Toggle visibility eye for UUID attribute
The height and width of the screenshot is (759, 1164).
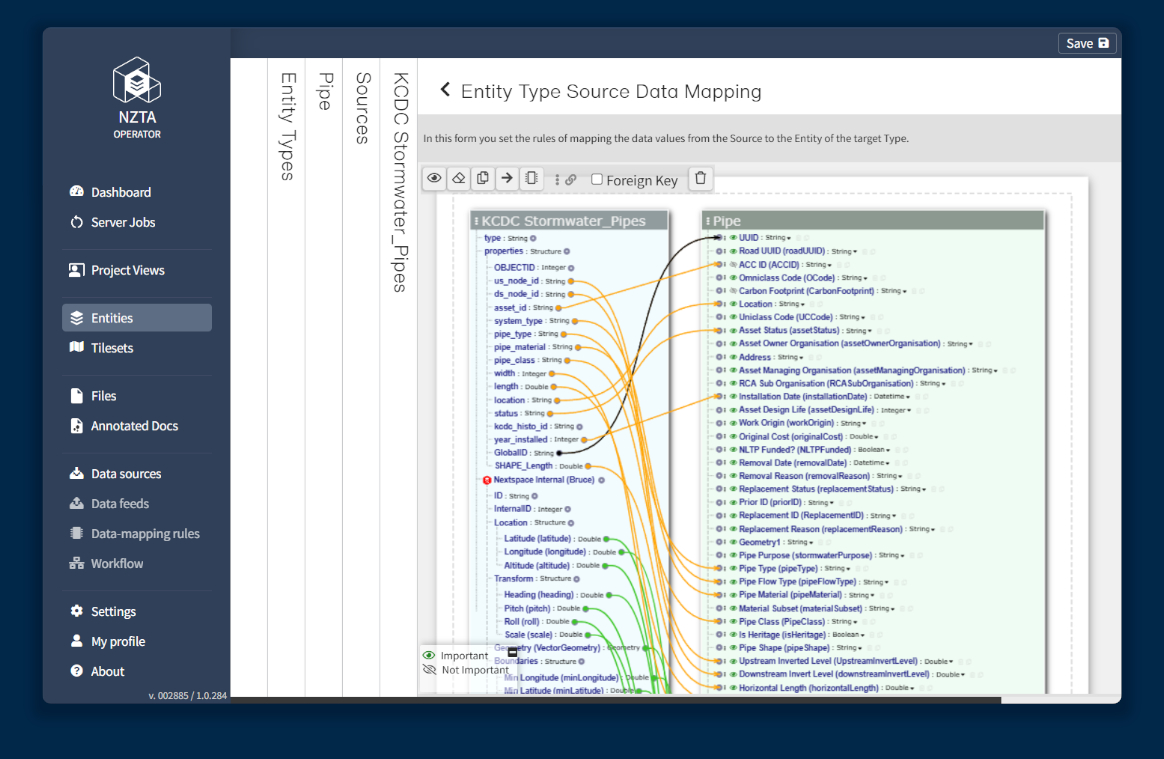pyautogui.click(x=733, y=238)
